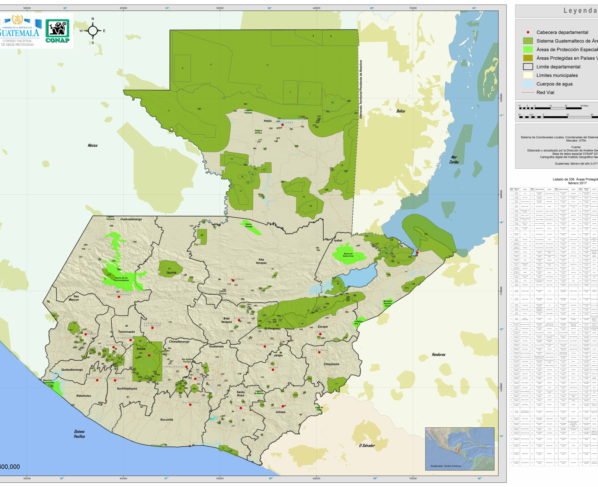Select the dark green Sistema Guatemalteco legend swatch
The width and height of the screenshot is (598, 487).
[528, 41]
